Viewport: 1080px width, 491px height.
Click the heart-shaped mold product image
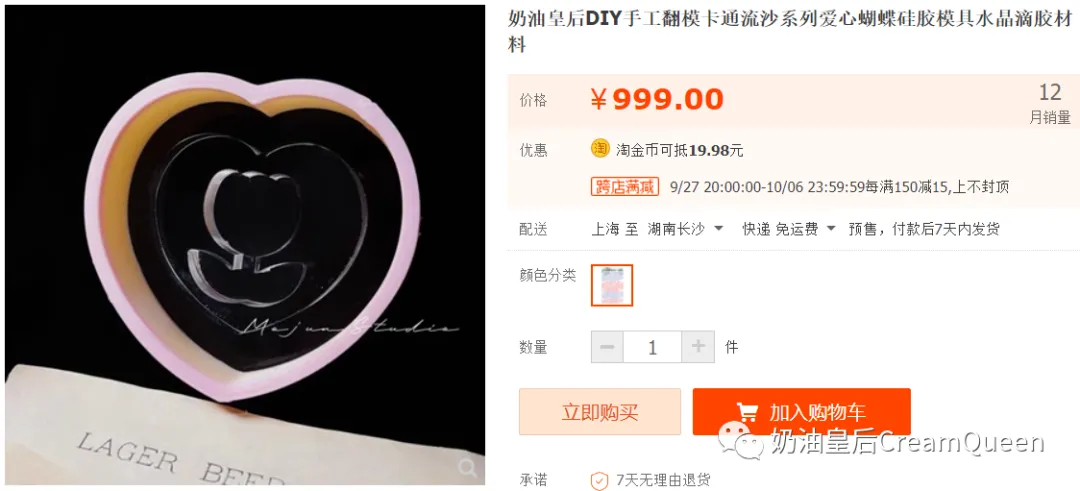pos(245,245)
